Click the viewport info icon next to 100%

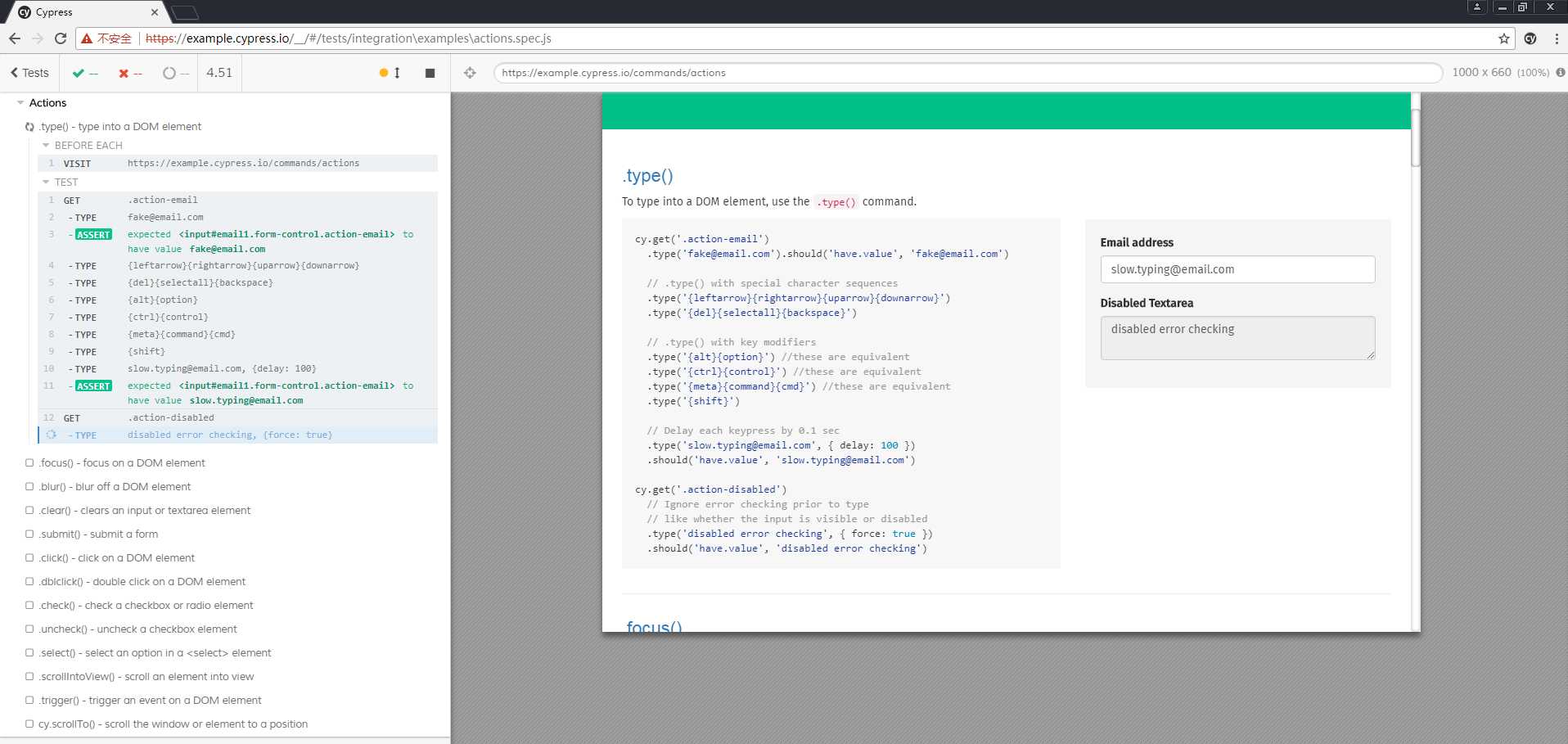[x=1560, y=72]
